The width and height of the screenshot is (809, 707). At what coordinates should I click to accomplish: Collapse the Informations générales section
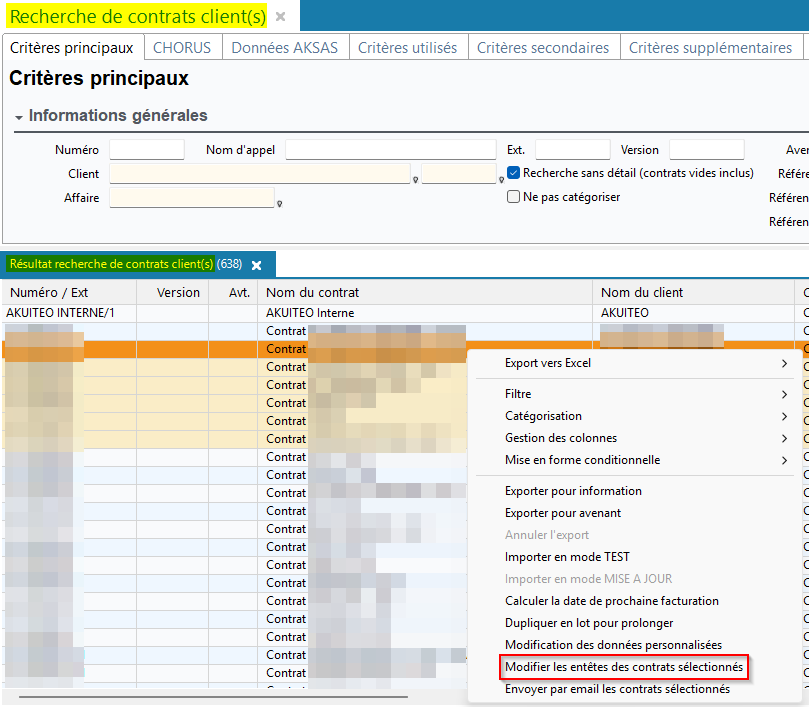coord(19,117)
